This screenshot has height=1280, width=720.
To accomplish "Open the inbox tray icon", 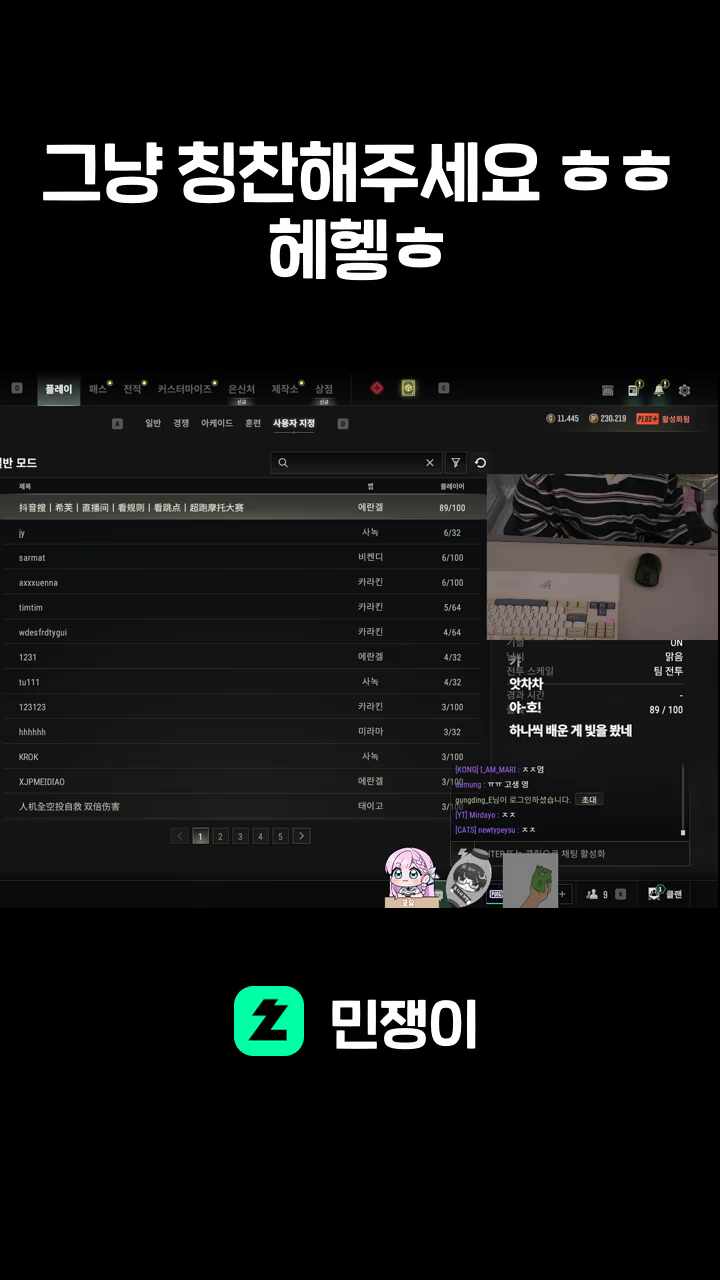I will [608, 390].
